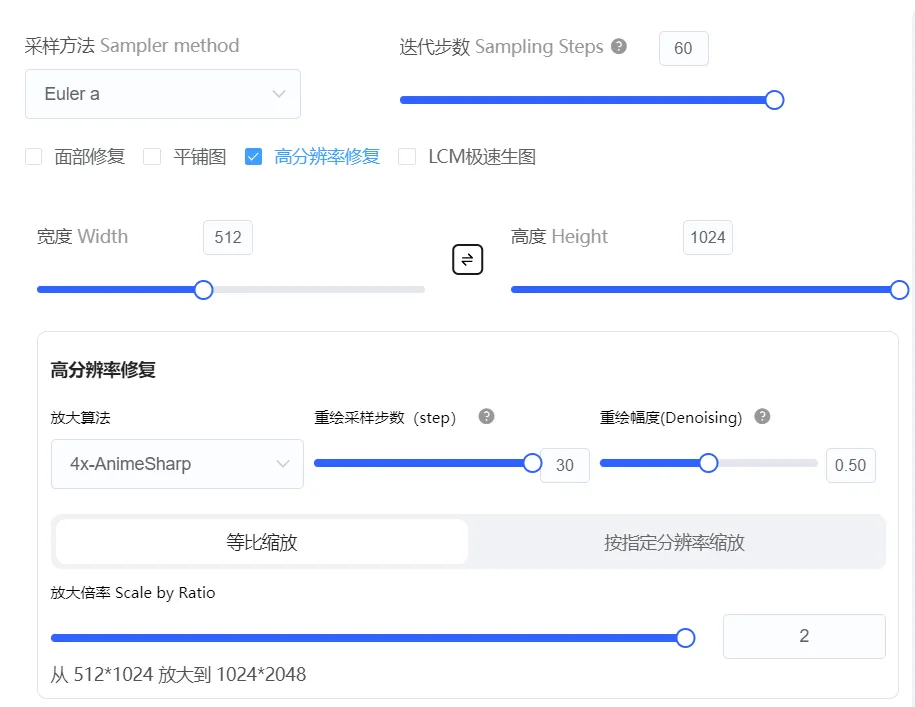Click the Width slider handle

(x=203, y=290)
